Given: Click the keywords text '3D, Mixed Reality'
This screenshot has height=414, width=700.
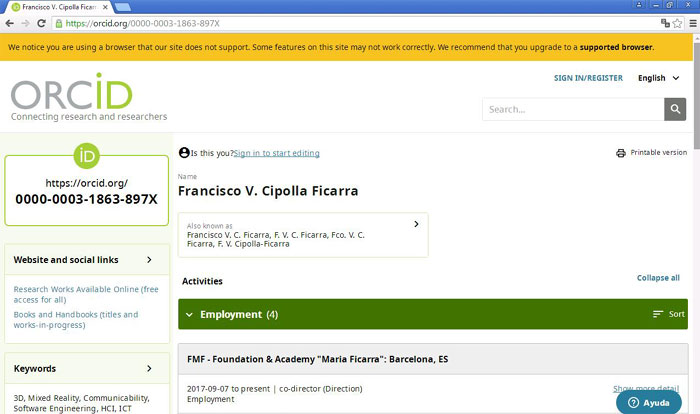Looking at the screenshot, I should point(46,397).
